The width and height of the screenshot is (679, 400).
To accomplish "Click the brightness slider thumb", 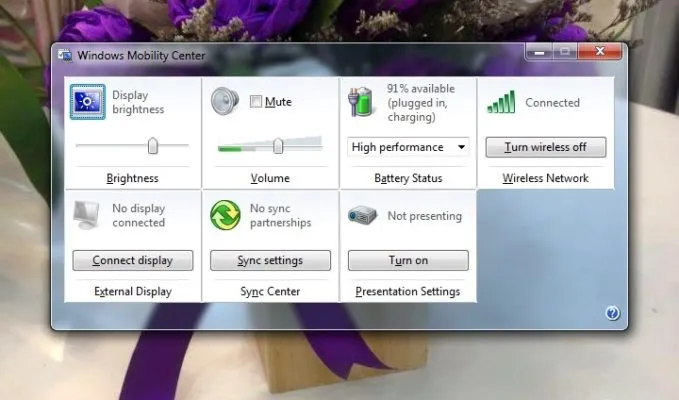I will (x=152, y=146).
